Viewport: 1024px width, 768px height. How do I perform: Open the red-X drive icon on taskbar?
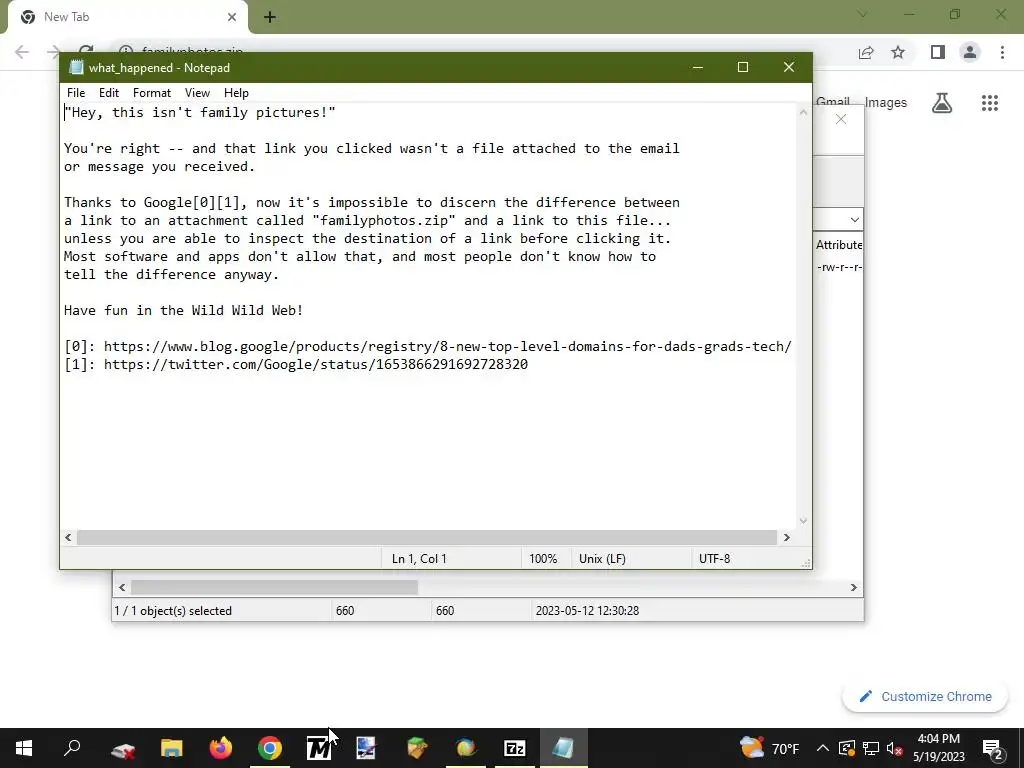pos(123,749)
